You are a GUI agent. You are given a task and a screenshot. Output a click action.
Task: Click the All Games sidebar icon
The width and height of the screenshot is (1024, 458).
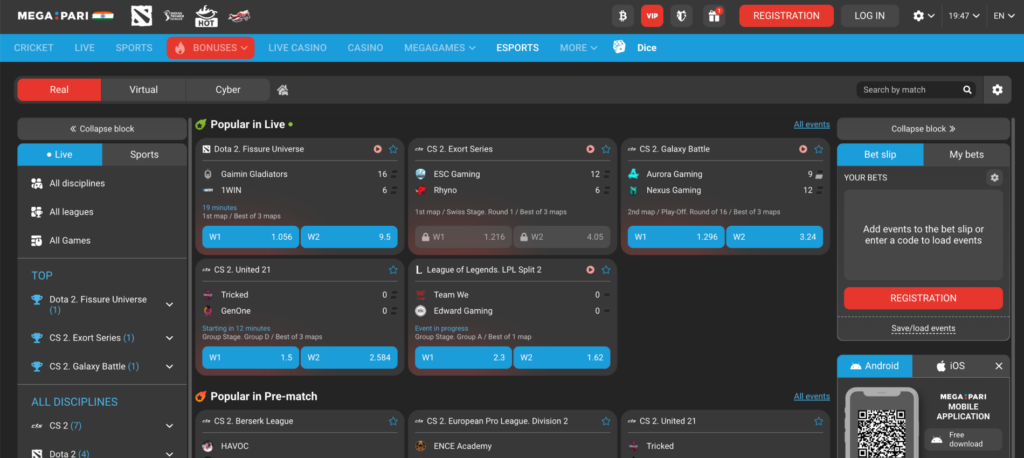[37, 240]
